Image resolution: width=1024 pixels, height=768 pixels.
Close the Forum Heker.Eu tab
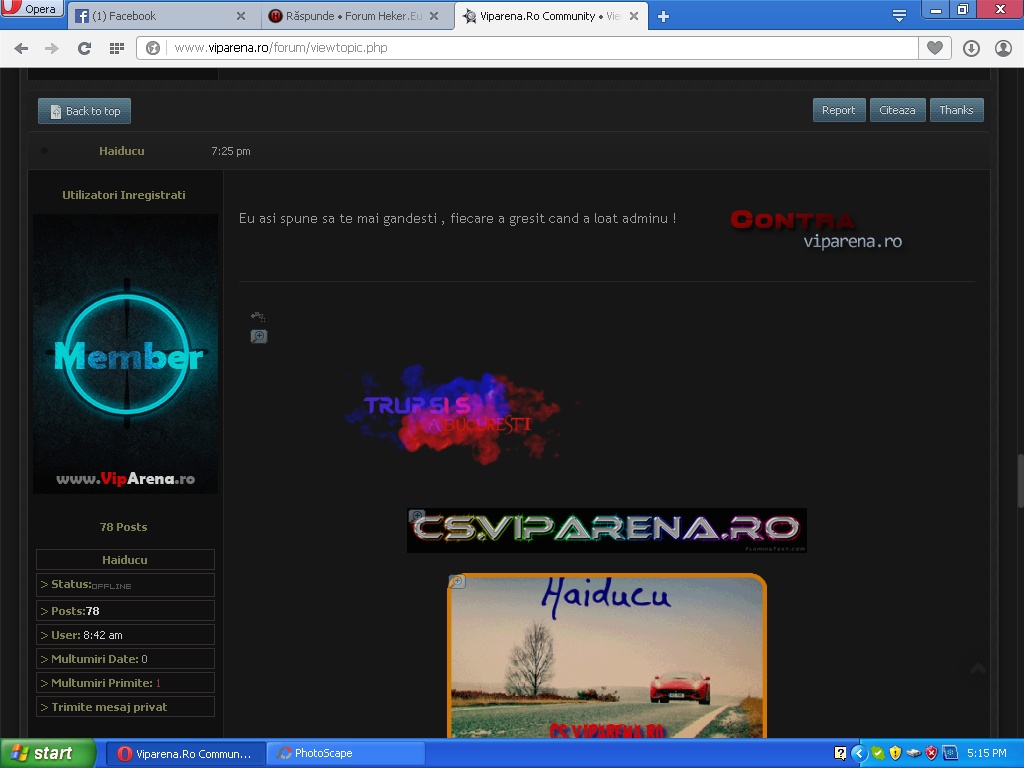click(434, 16)
